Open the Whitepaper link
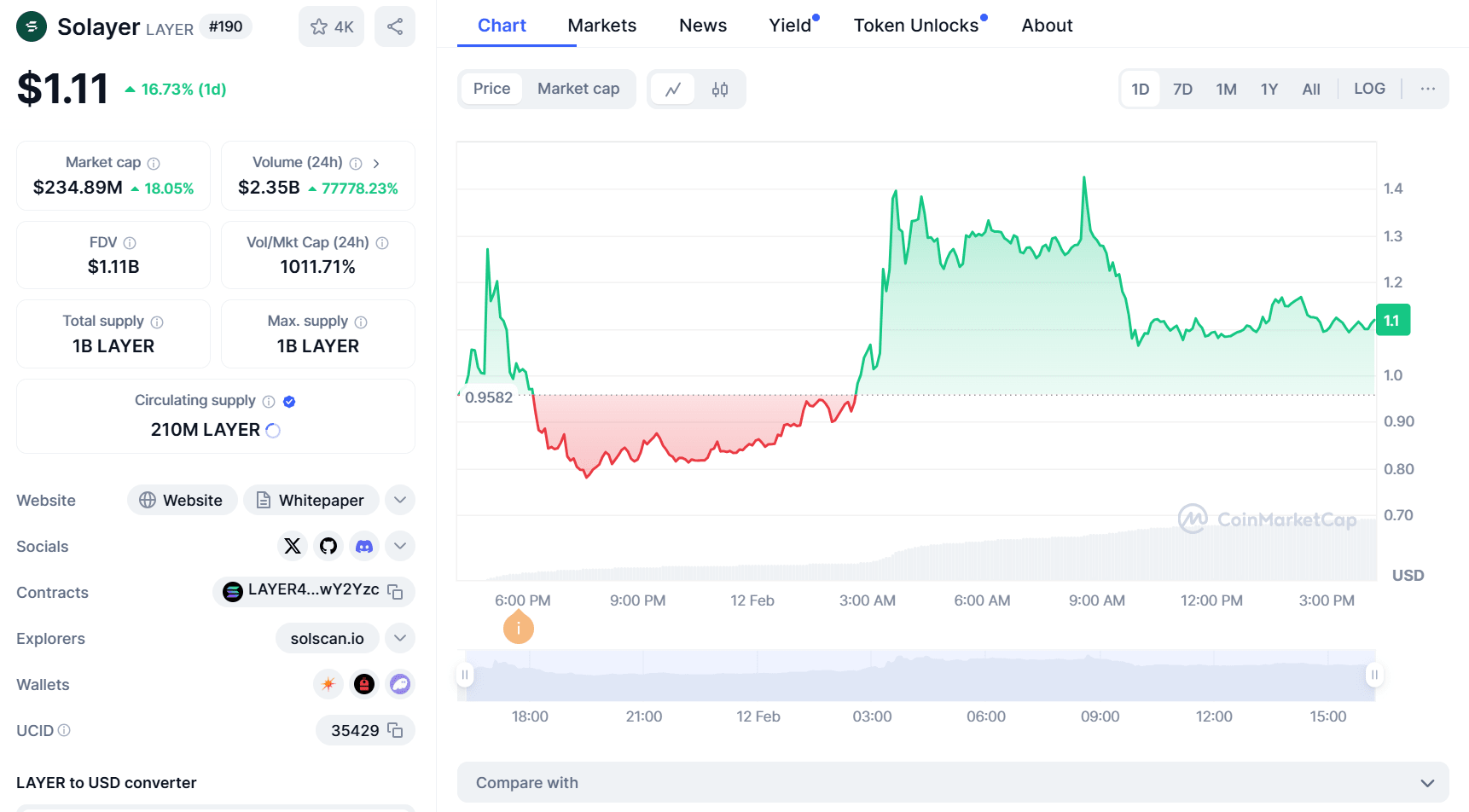Viewport: 1469px width, 812px height. (311, 500)
